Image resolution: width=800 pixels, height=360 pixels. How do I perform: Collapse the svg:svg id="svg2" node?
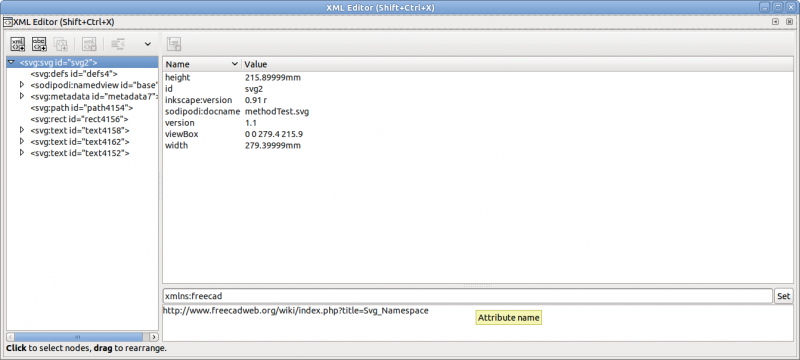pyautogui.click(x=11, y=62)
